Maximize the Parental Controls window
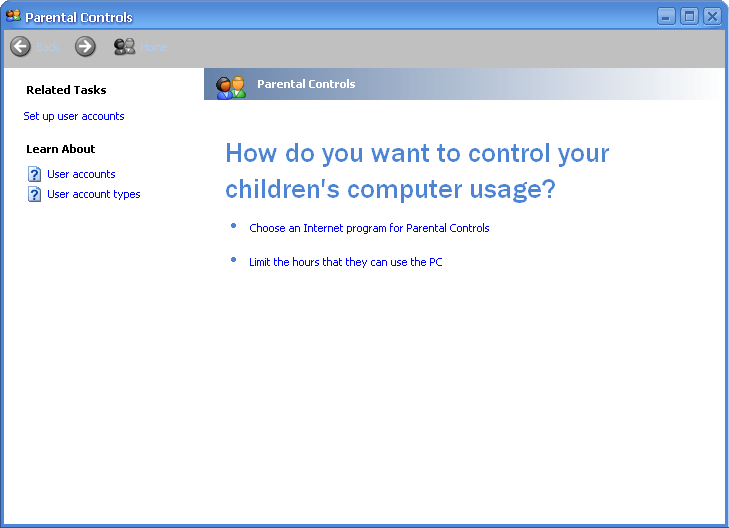Screen dimensions: 729x528 coord(689,17)
